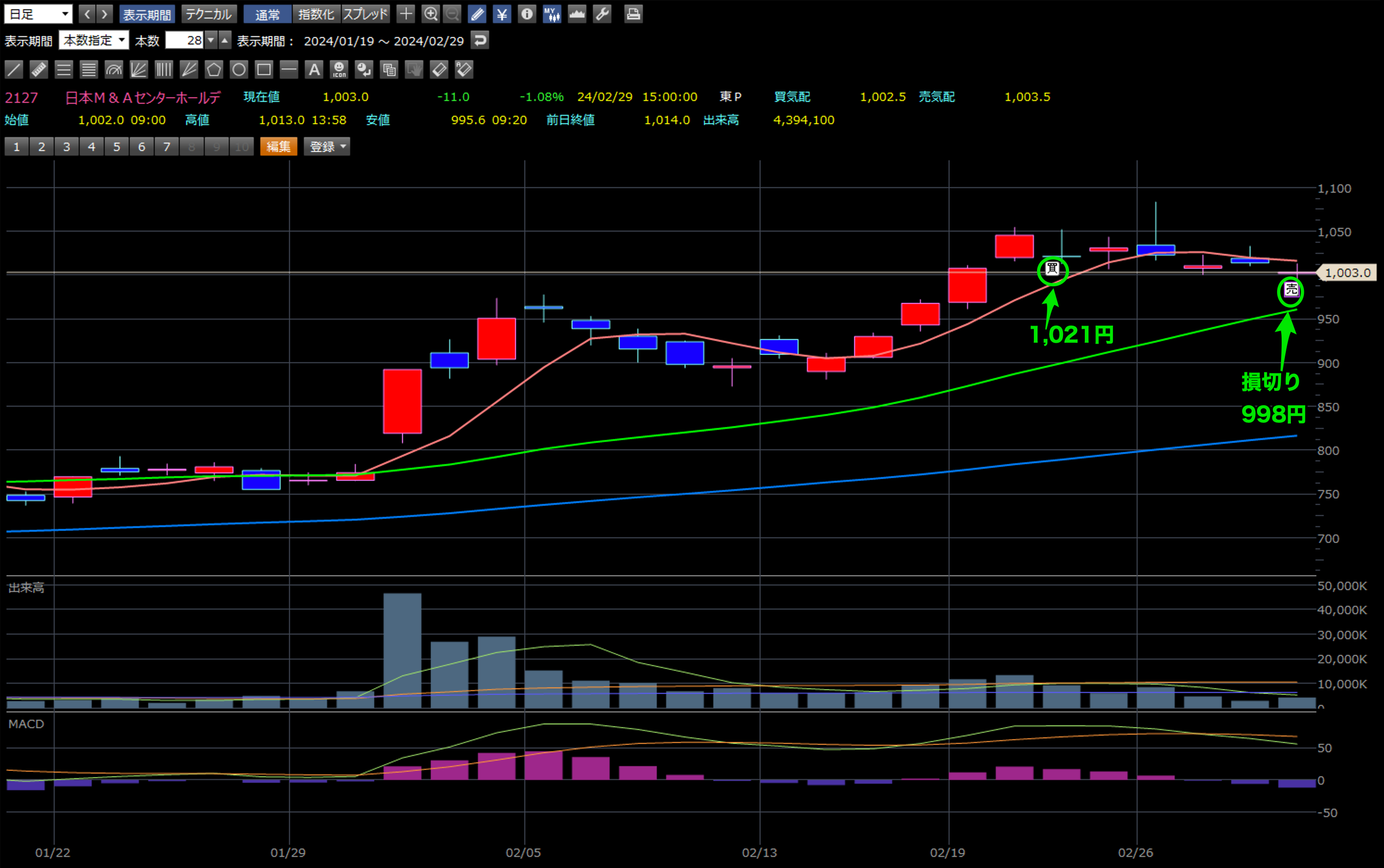The height and width of the screenshot is (868, 1384).
Task: Select the trend line drawing tool
Action: tap(14, 70)
